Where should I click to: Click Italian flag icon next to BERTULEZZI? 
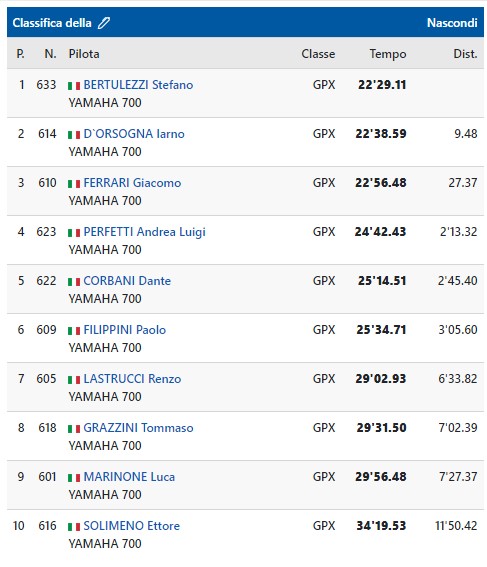(x=74, y=86)
